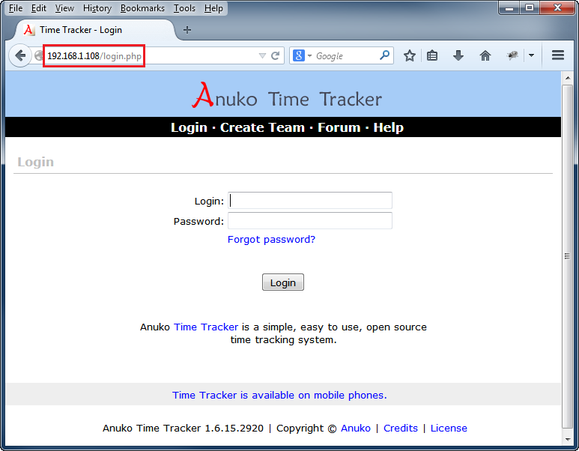Click the Forgot password? link

pyautogui.click(x=271, y=239)
